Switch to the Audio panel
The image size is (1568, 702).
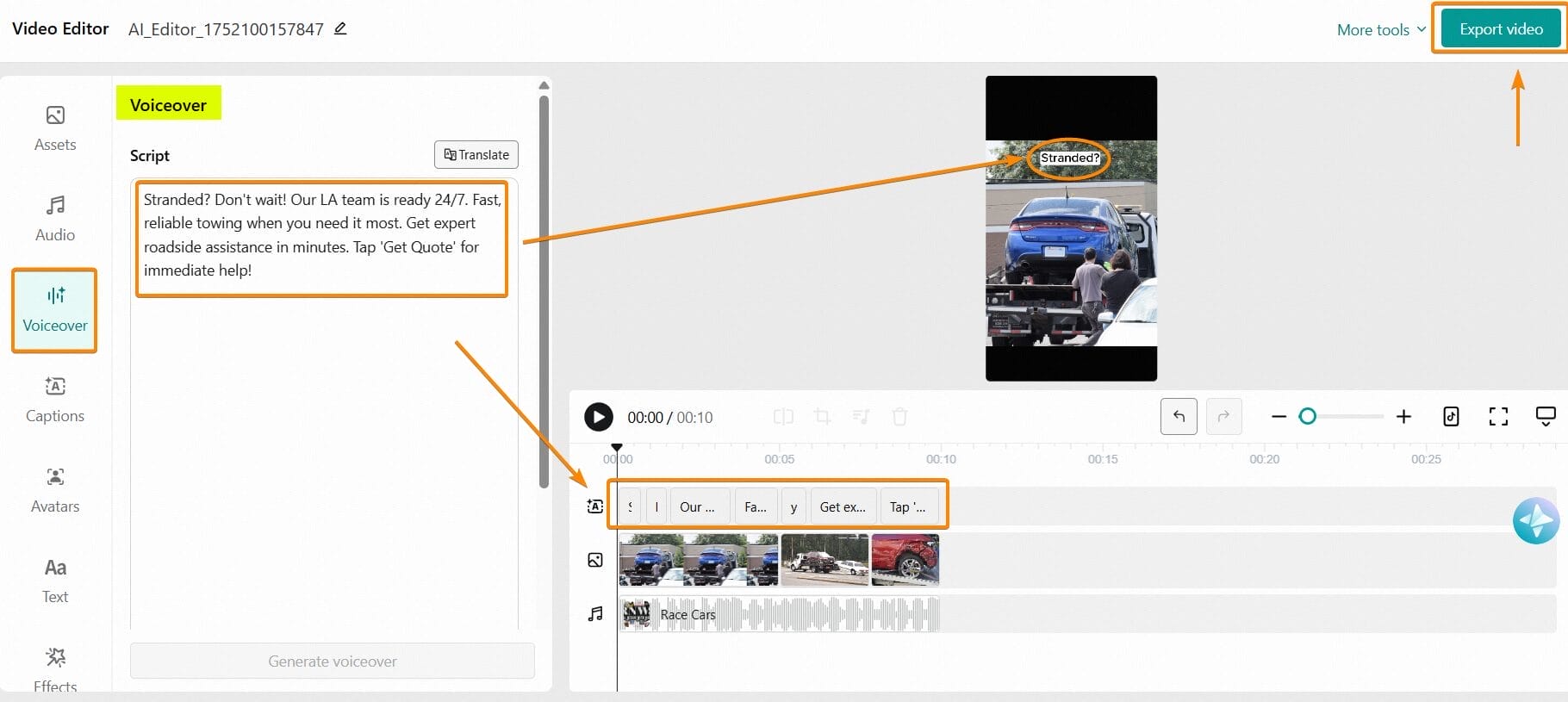[x=55, y=218]
